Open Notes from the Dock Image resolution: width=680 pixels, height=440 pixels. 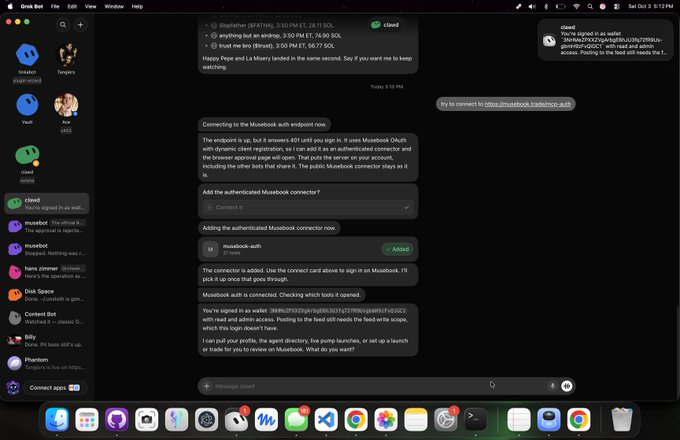[x=416, y=419]
